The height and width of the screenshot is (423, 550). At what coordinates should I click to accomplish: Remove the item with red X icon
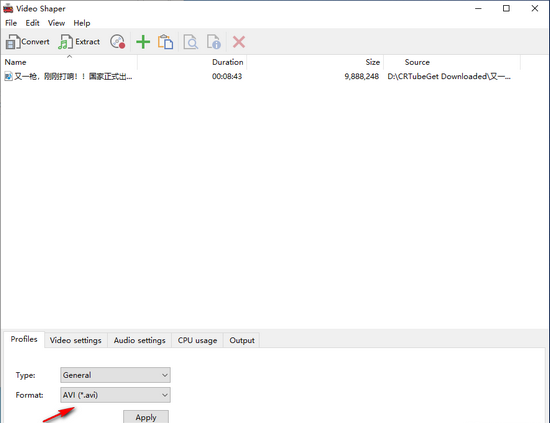tap(239, 42)
